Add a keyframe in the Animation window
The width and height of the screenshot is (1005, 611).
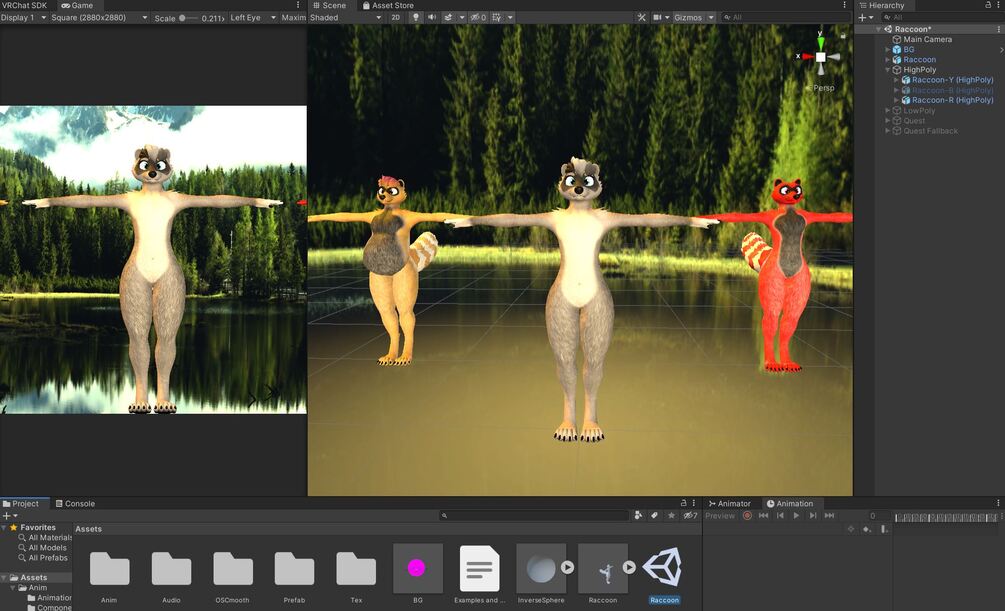click(867, 529)
